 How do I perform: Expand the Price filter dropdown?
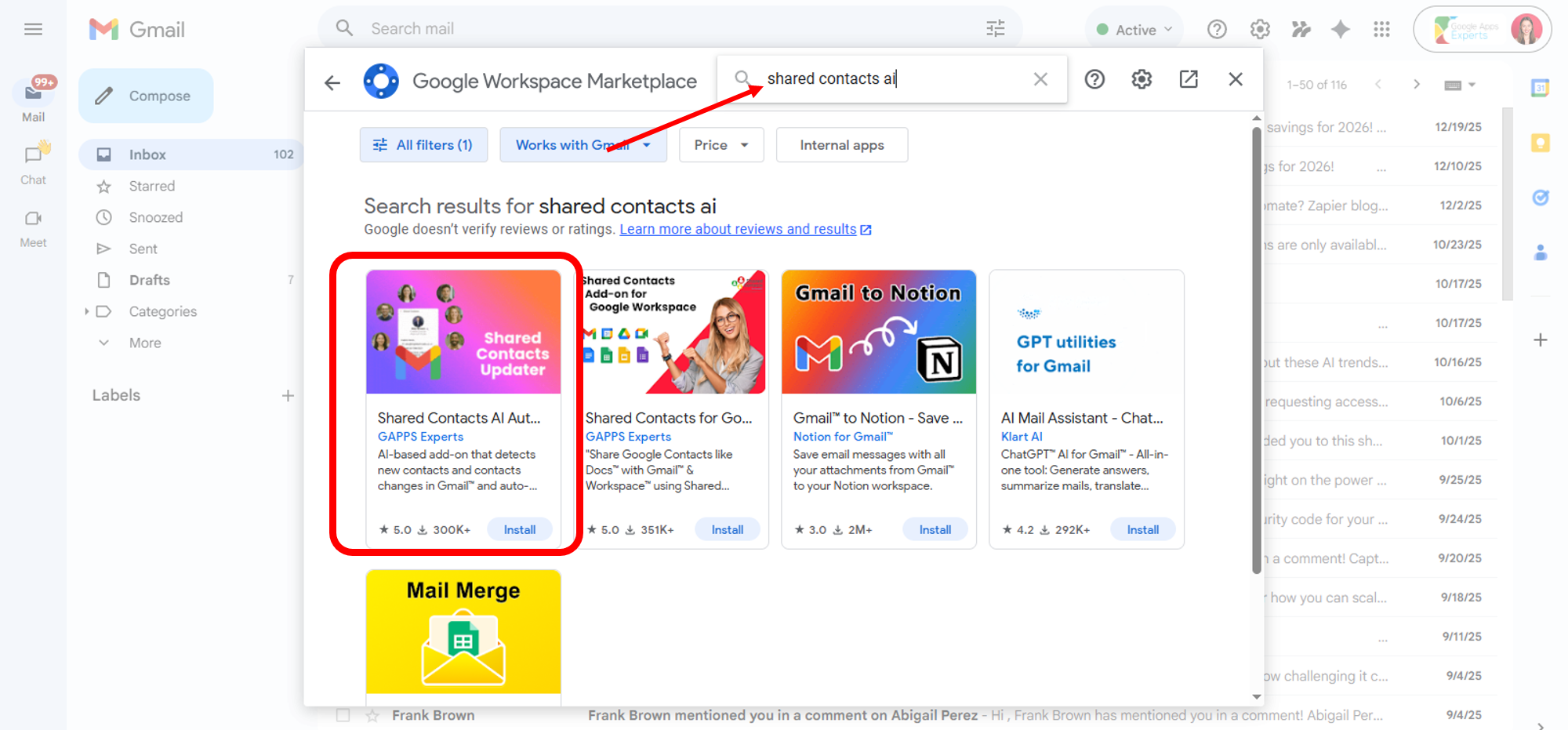click(x=720, y=145)
